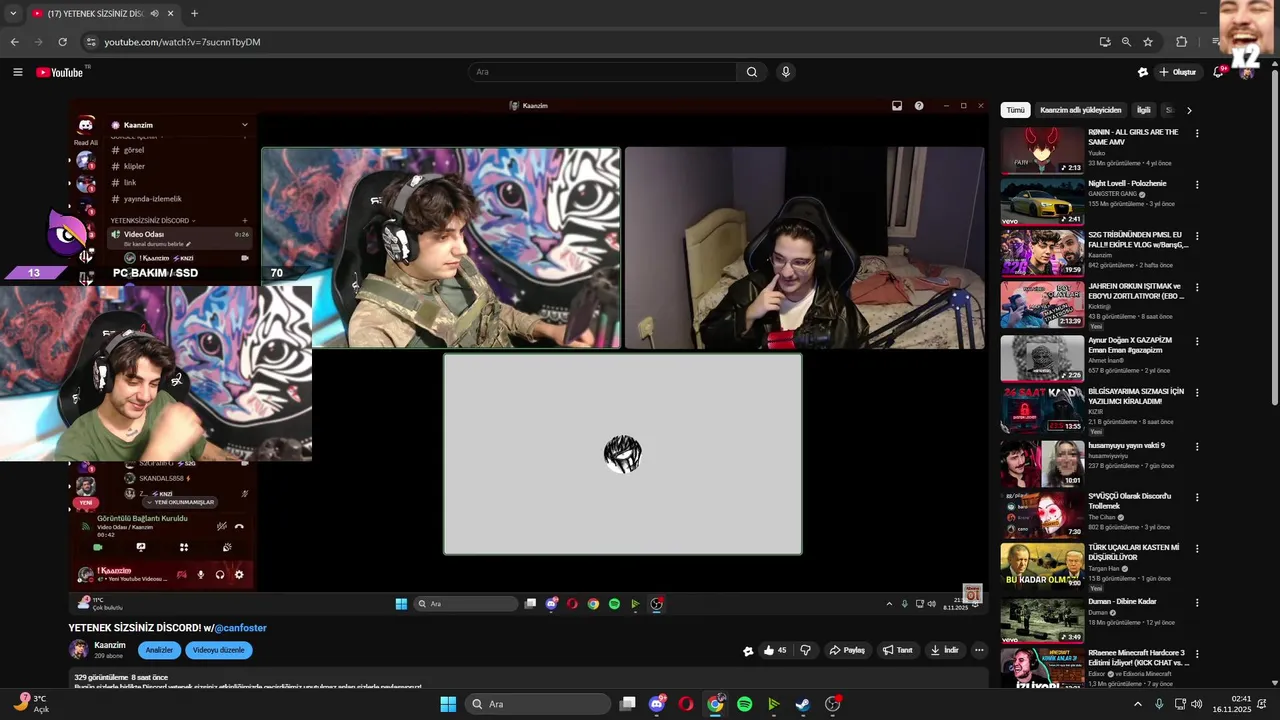The height and width of the screenshot is (720, 1280).
Task: Click the Tanıt promote button
Action: click(x=897, y=650)
